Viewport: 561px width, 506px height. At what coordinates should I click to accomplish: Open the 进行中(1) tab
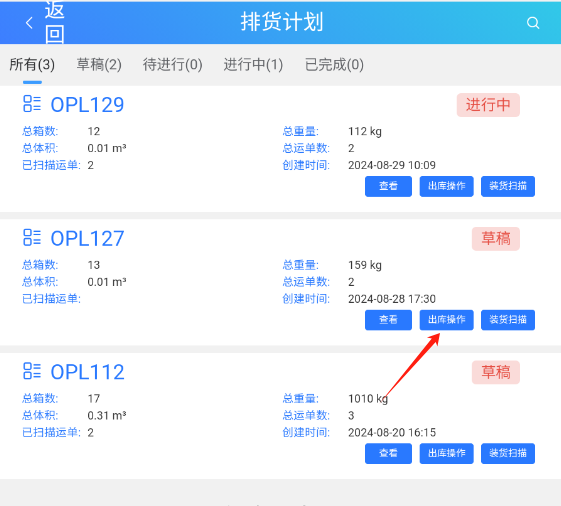[253, 65]
